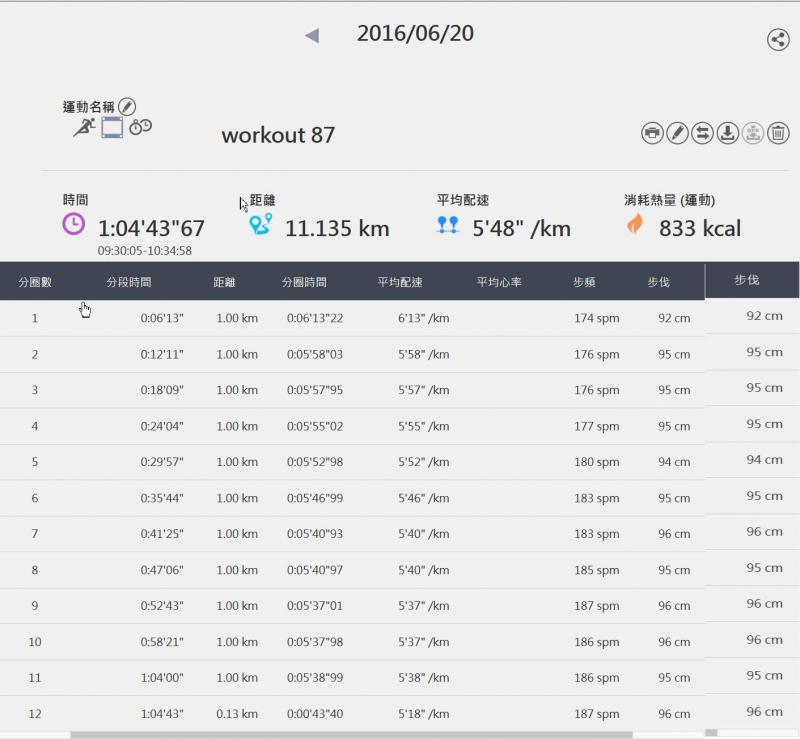Click pace 5'18" /km cell
800x739 pixels.
[423, 713]
